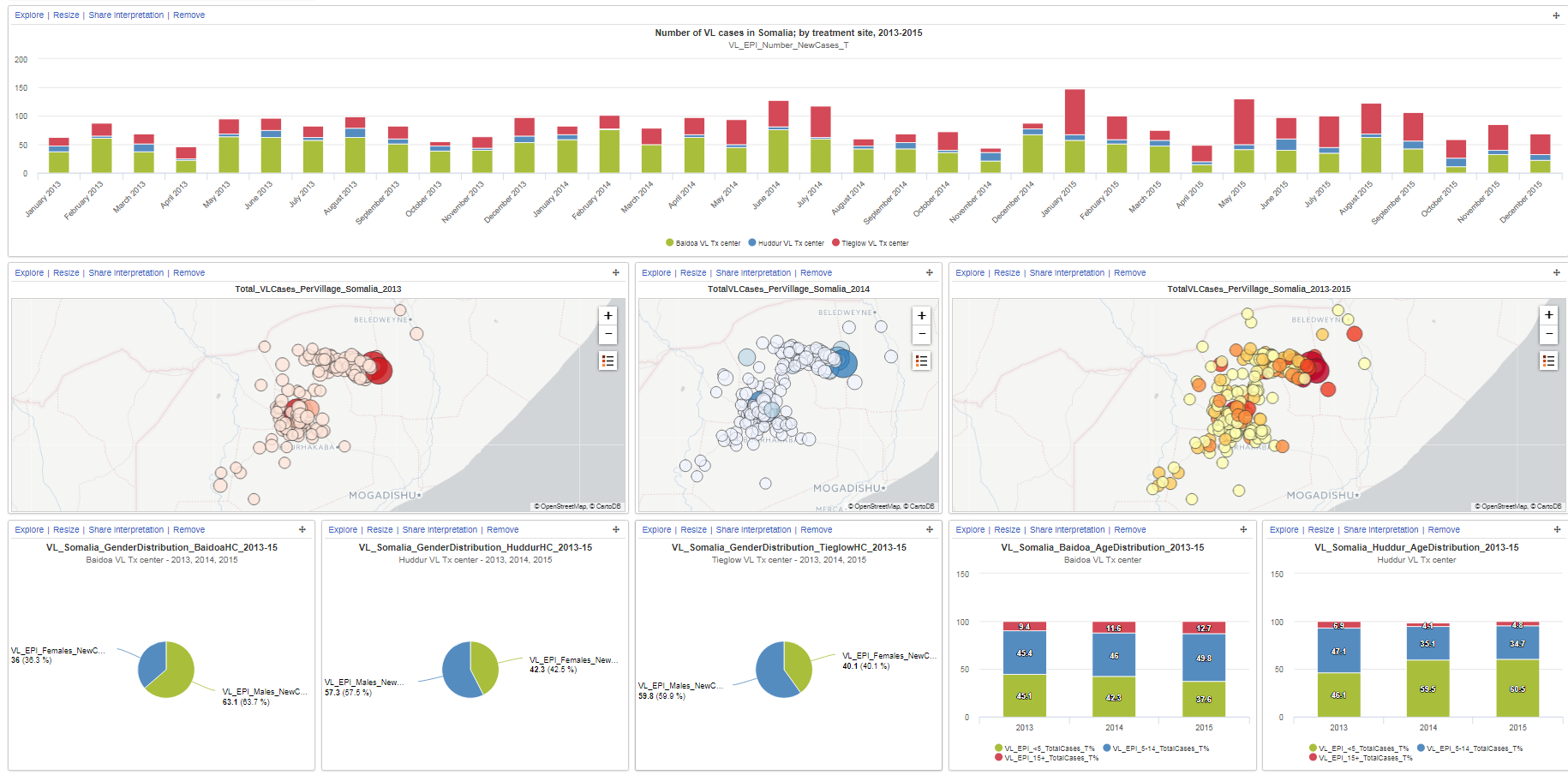1568x775 pixels.
Task: Click the January 2015 red bar segment
Action: [x=1074, y=111]
